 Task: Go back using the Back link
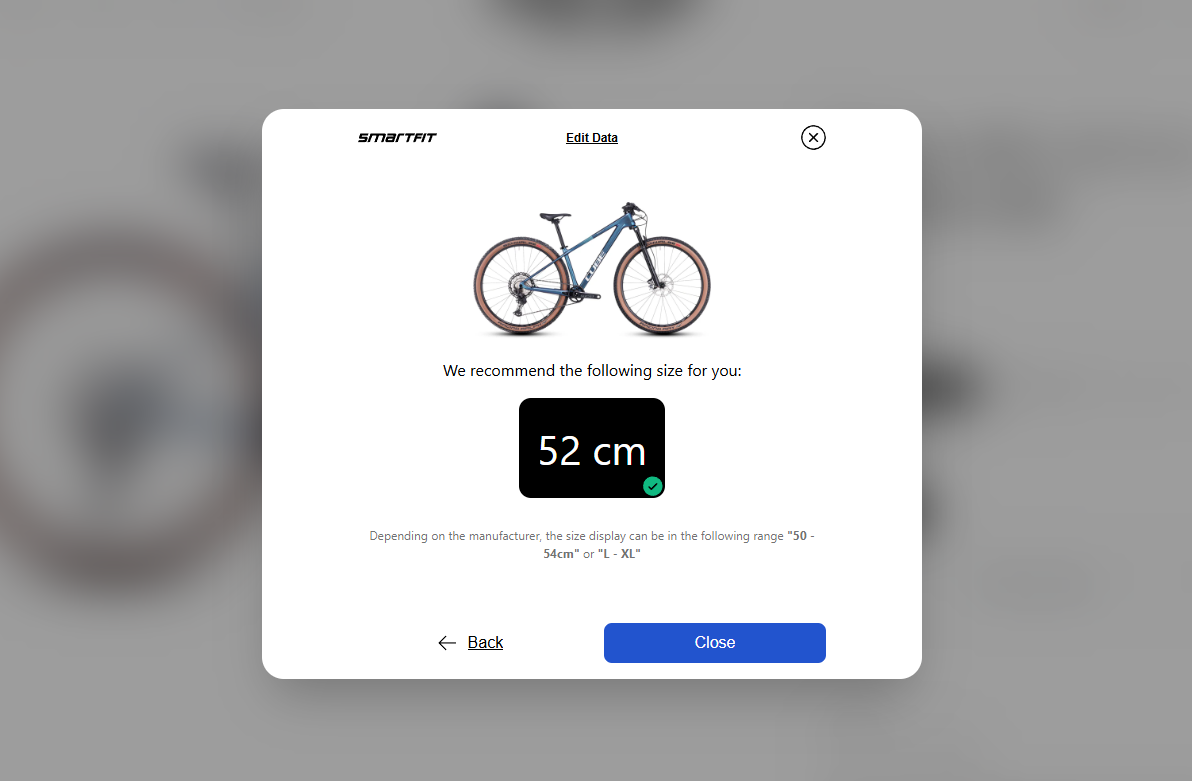485,643
